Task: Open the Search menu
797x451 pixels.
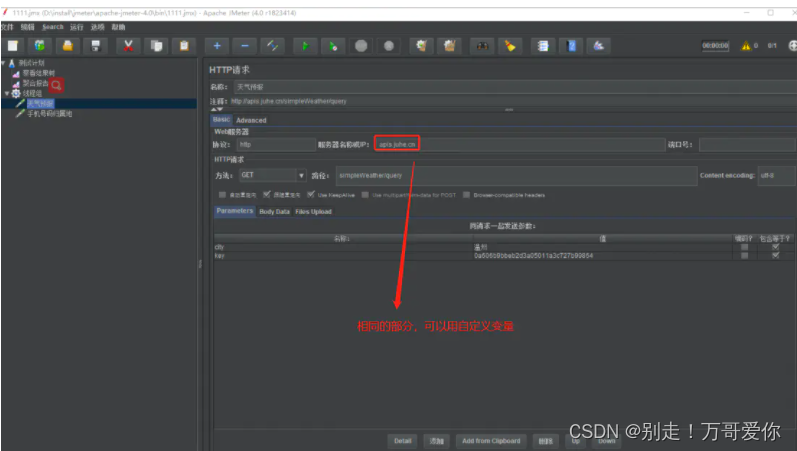Action: [x=53, y=27]
